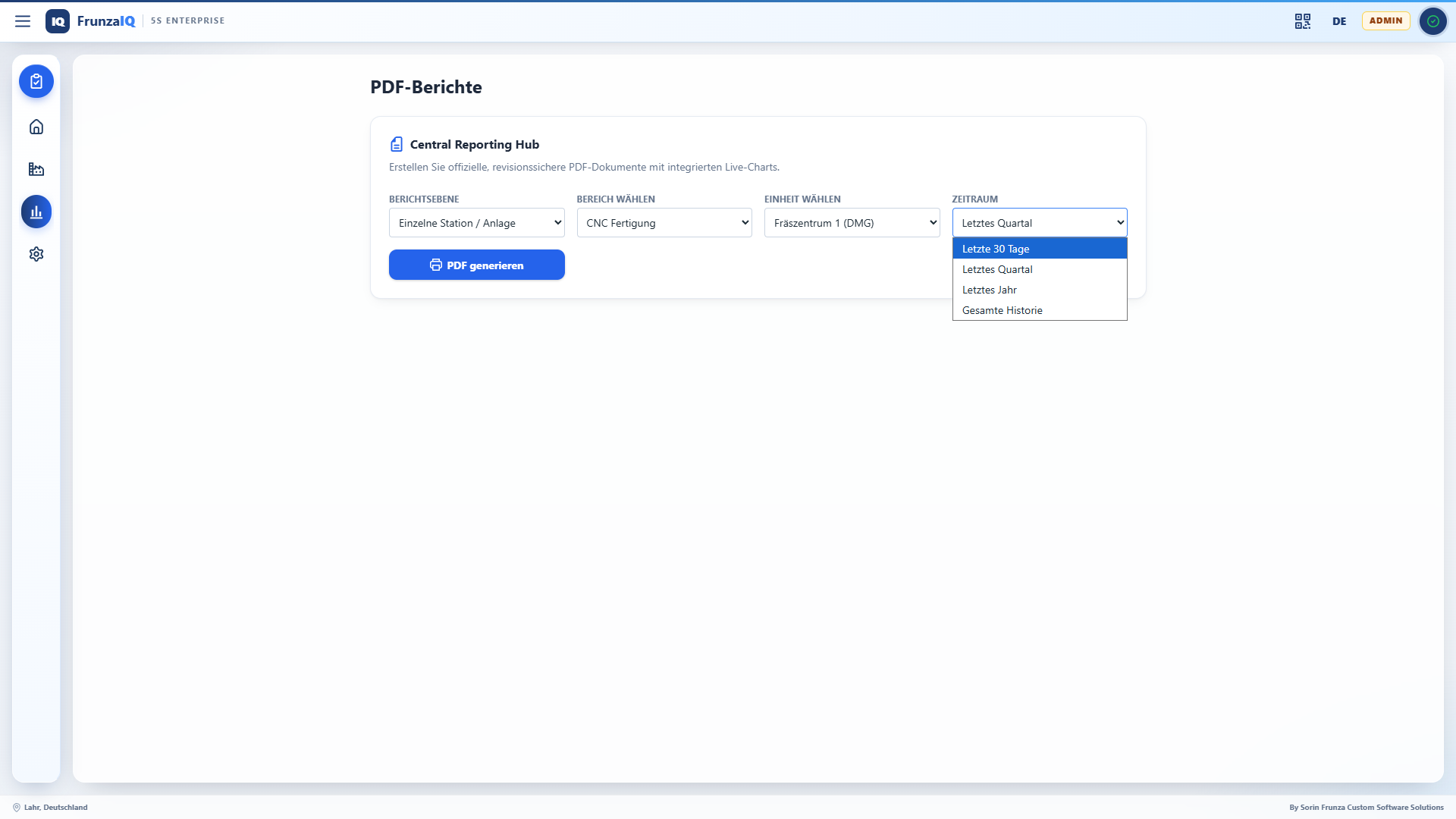
Task: Open the reports chart sidebar icon
Action: 36,212
